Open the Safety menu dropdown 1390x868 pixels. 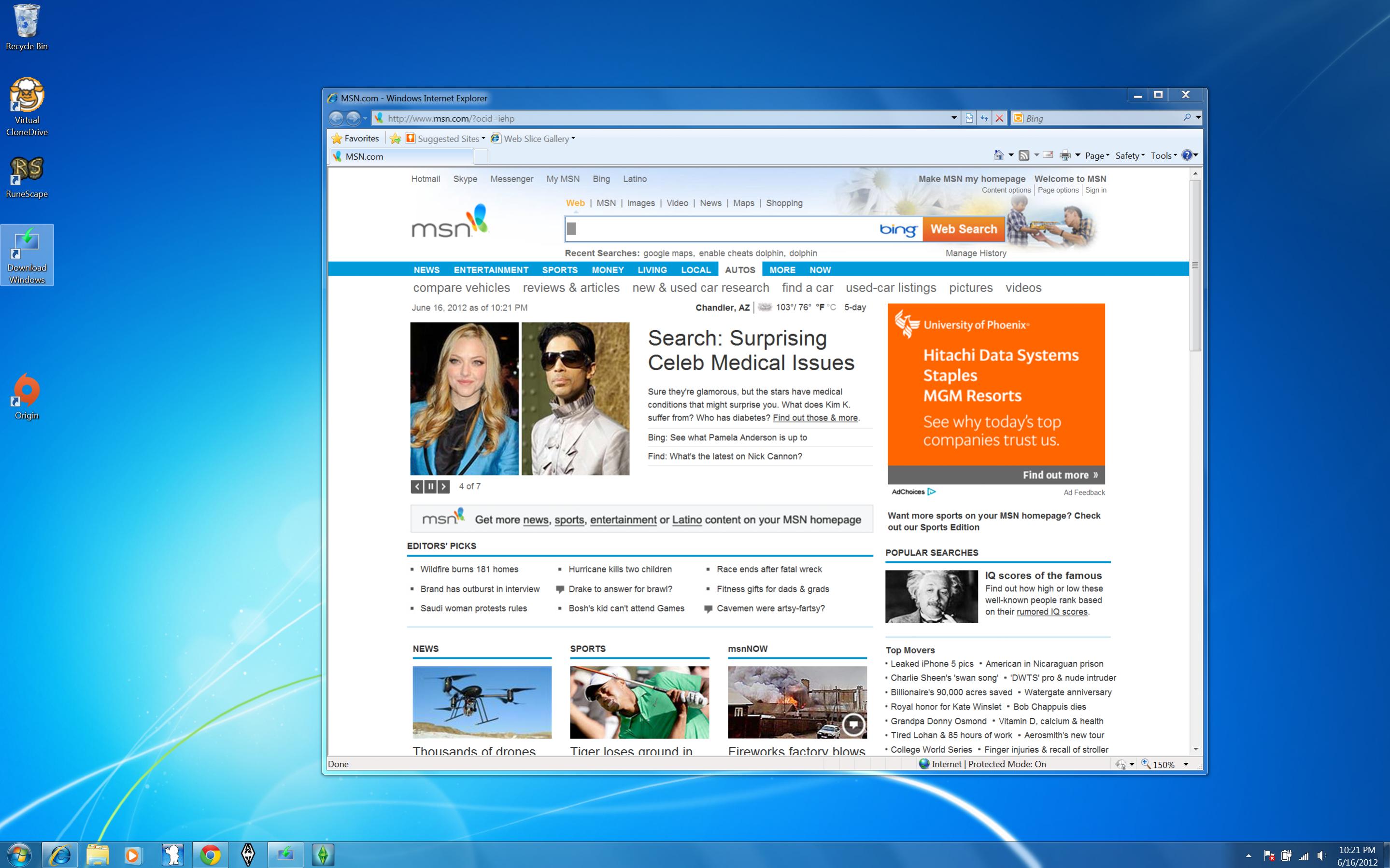pyautogui.click(x=1129, y=155)
